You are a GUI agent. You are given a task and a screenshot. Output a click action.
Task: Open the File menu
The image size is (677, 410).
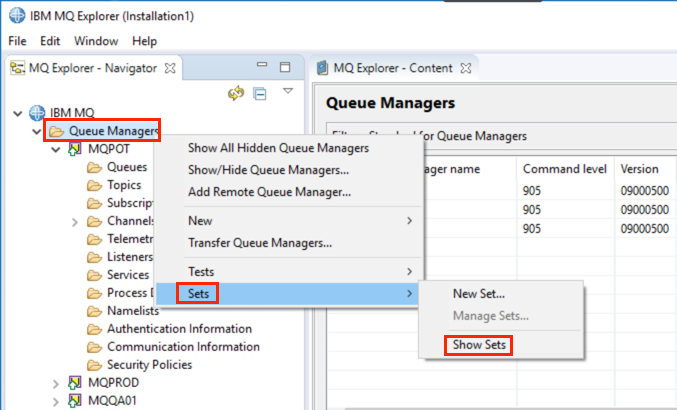tap(17, 41)
